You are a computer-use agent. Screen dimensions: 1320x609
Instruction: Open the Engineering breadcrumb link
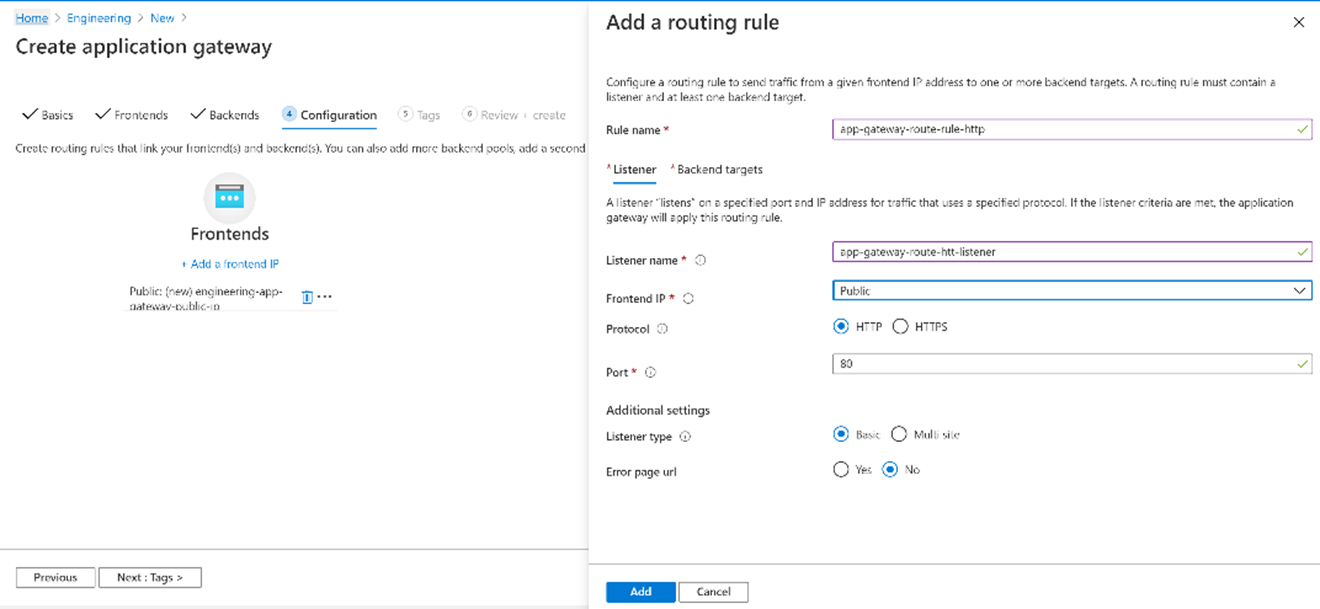coord(98,18)
